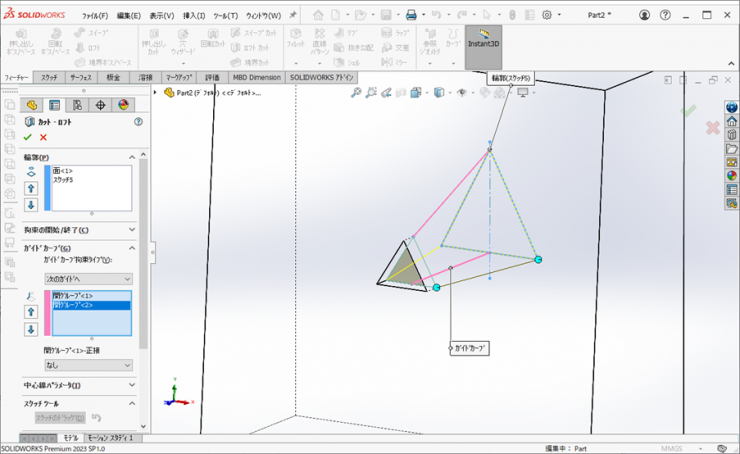740x454 pixels.
Task: Click the green OK checkmark in Cut-Loft panel
Action: point(28,137)
